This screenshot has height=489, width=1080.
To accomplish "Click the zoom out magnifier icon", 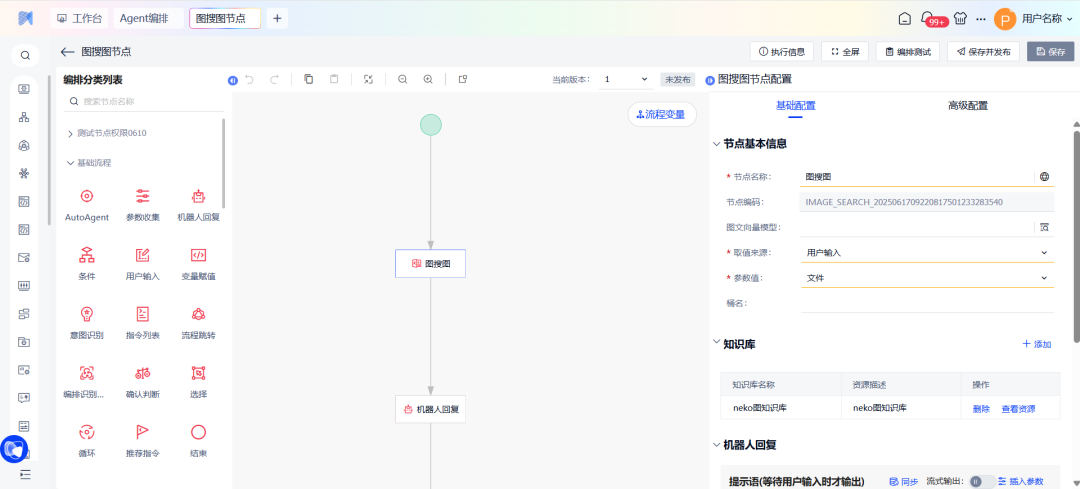I will 403,79.
